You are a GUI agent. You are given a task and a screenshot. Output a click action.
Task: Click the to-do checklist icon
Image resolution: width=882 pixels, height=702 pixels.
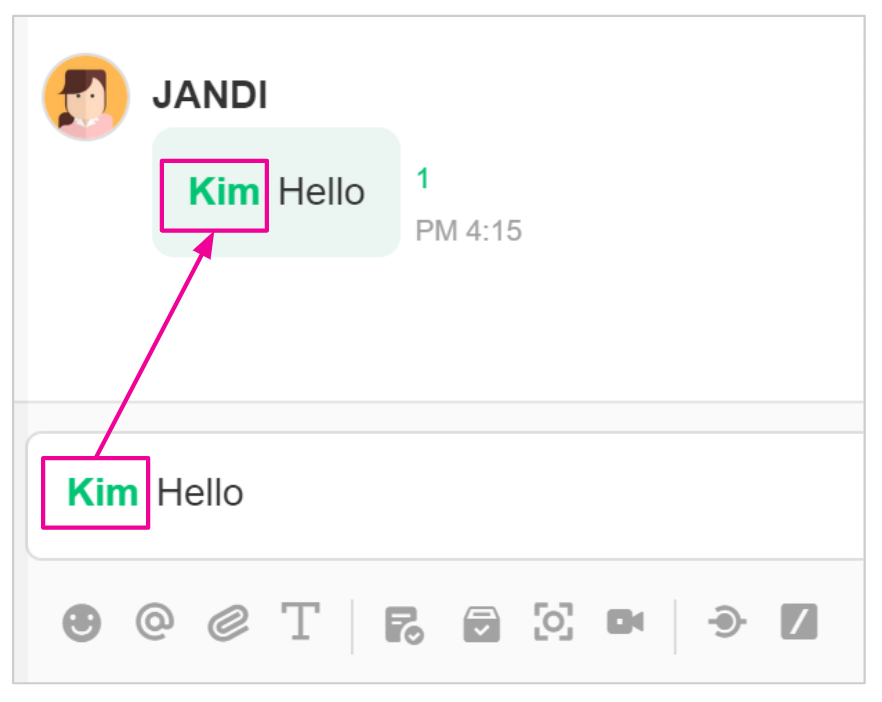pos(404,624)
